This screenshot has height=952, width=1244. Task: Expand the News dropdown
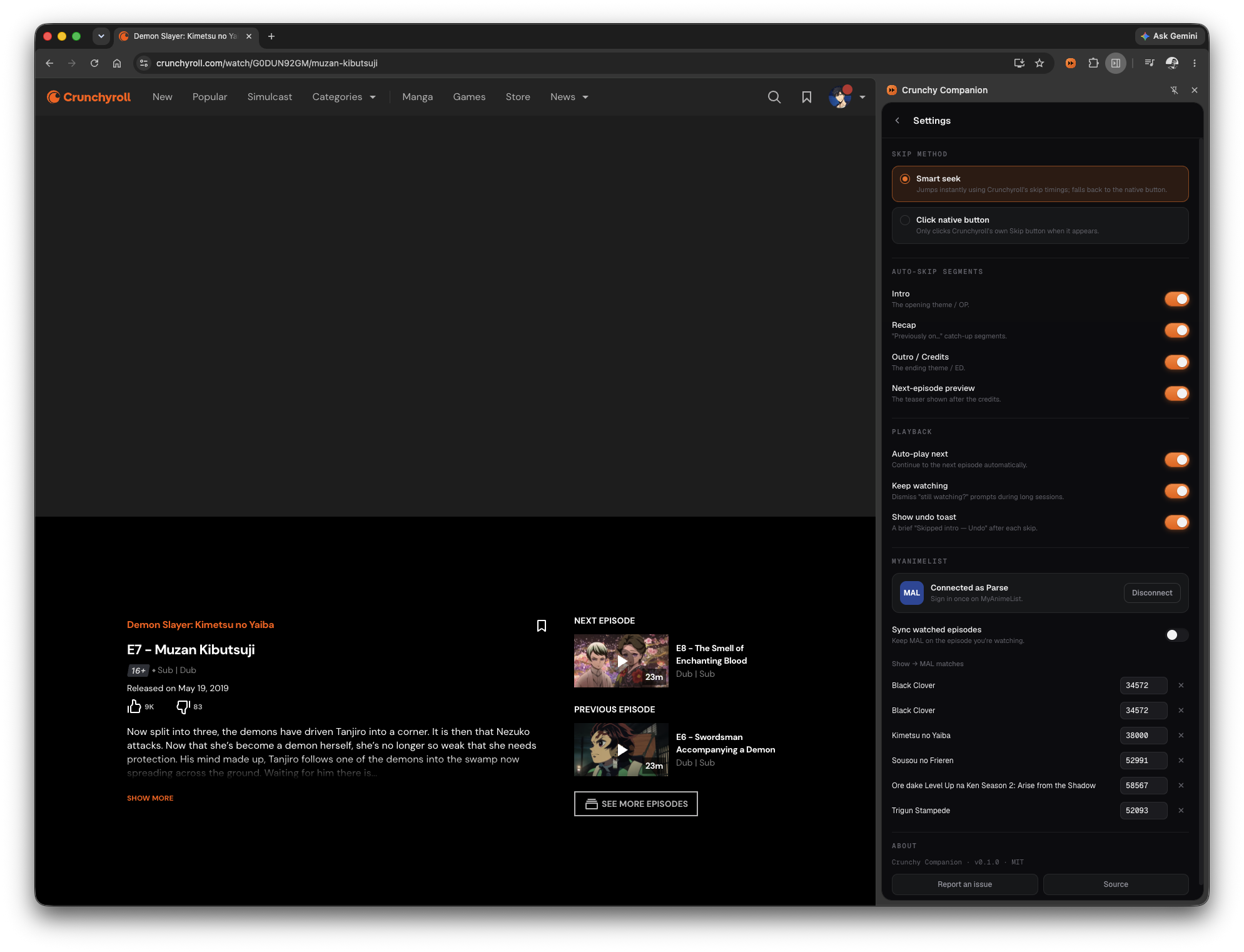(x=569, y=97)
